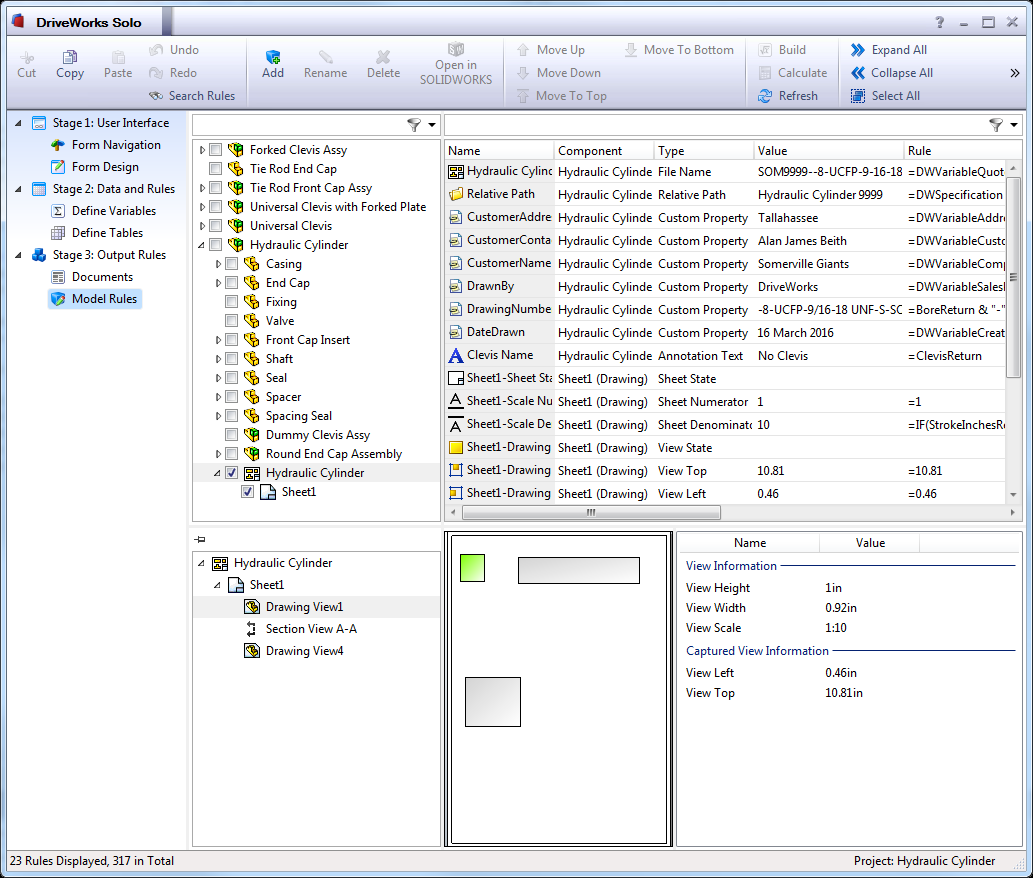Sort by the Component column header

(x=604, y=151)
